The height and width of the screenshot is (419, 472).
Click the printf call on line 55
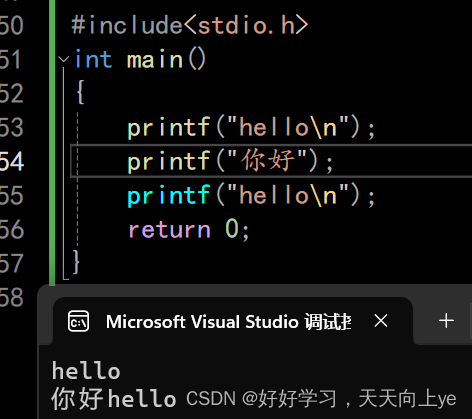pos(251,196)
